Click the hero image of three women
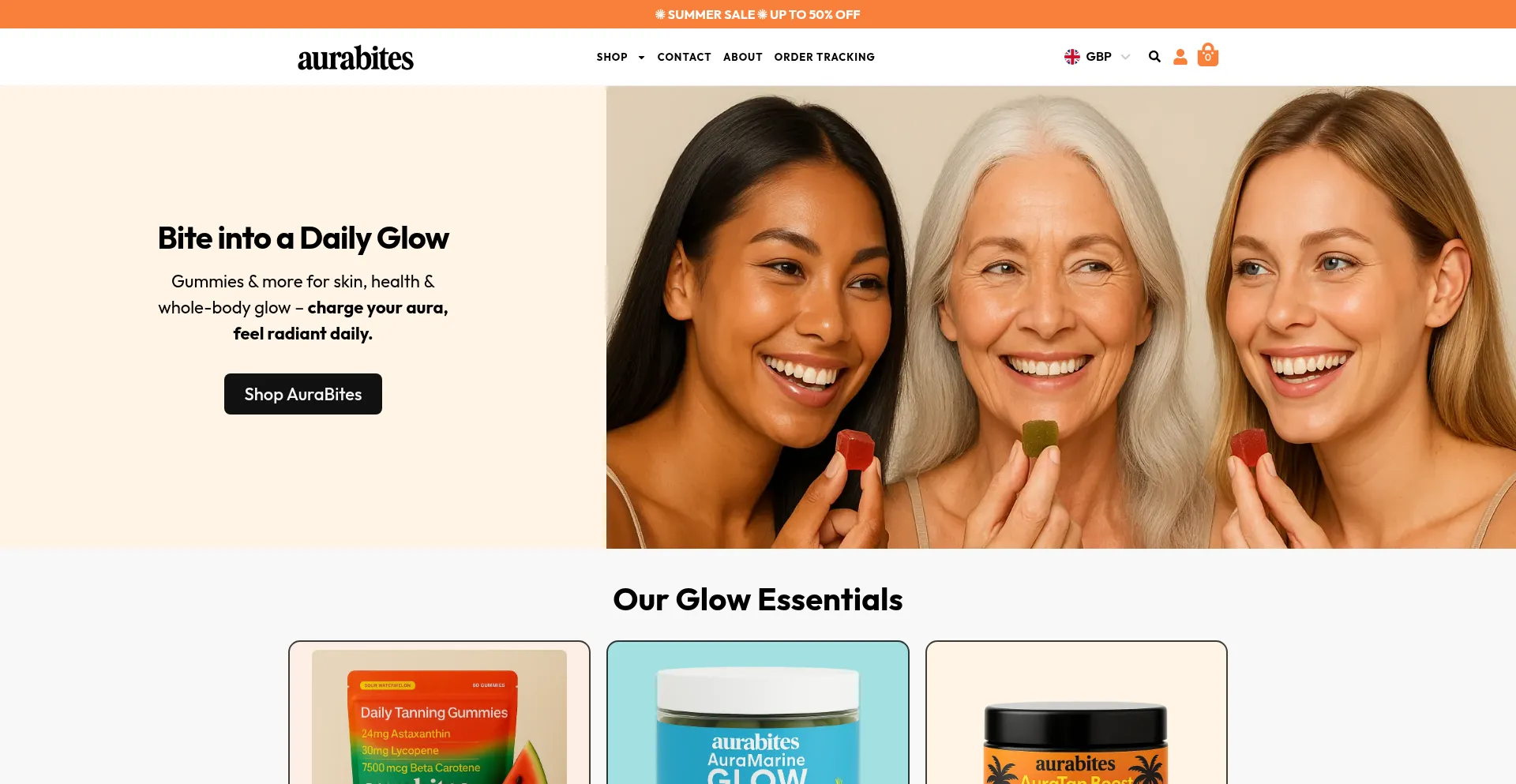The width and height of the screenshot is (1516, 784). click(x=1061, y=317)
